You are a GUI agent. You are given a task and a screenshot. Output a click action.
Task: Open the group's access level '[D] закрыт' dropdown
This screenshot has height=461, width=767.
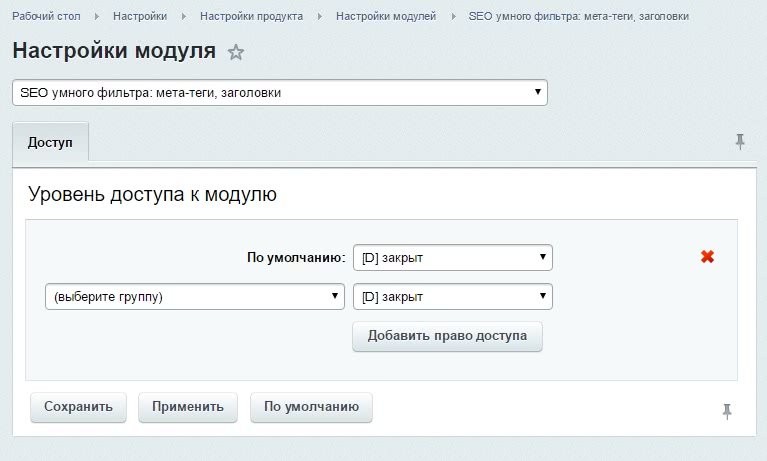coord(453,297)
